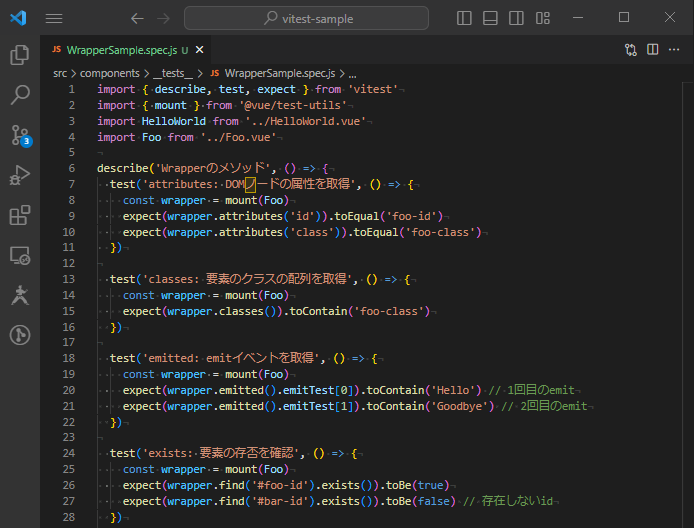Open Run and Debug view

point(20,175)
